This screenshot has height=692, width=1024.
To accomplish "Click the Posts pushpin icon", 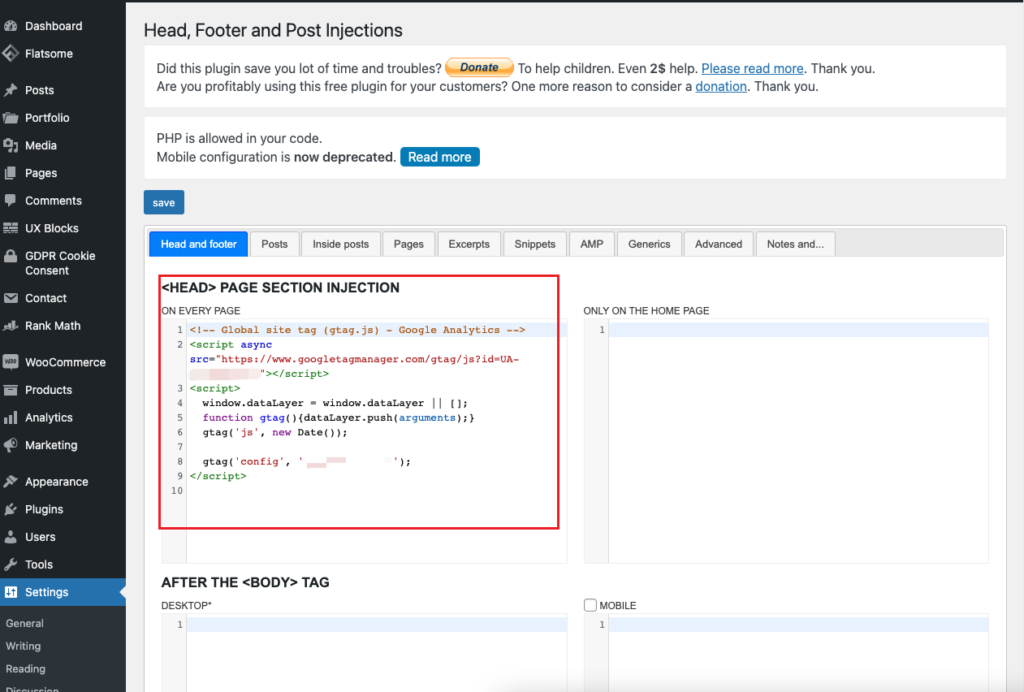I will click(10, 90).
